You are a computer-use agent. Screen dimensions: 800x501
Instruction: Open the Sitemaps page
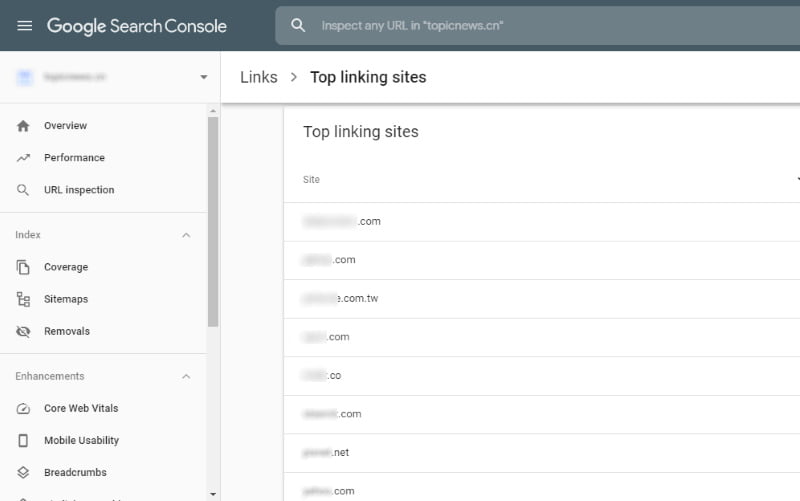point(66,299)
